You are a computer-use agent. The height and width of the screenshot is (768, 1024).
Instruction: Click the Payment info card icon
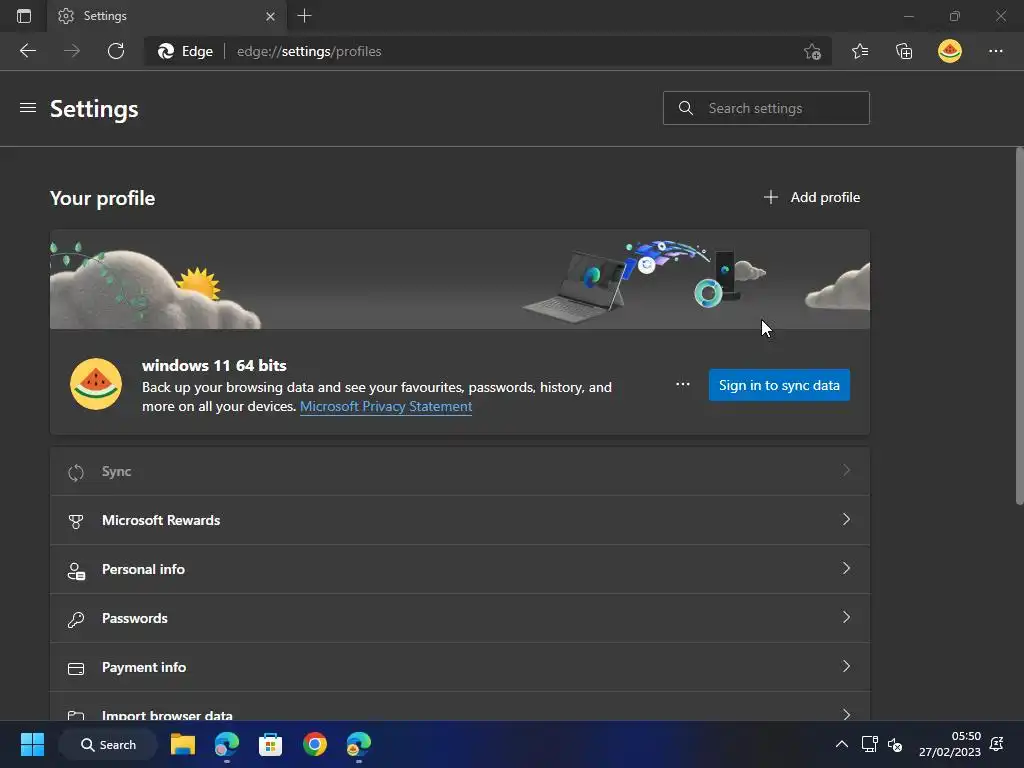click(76, 668)
